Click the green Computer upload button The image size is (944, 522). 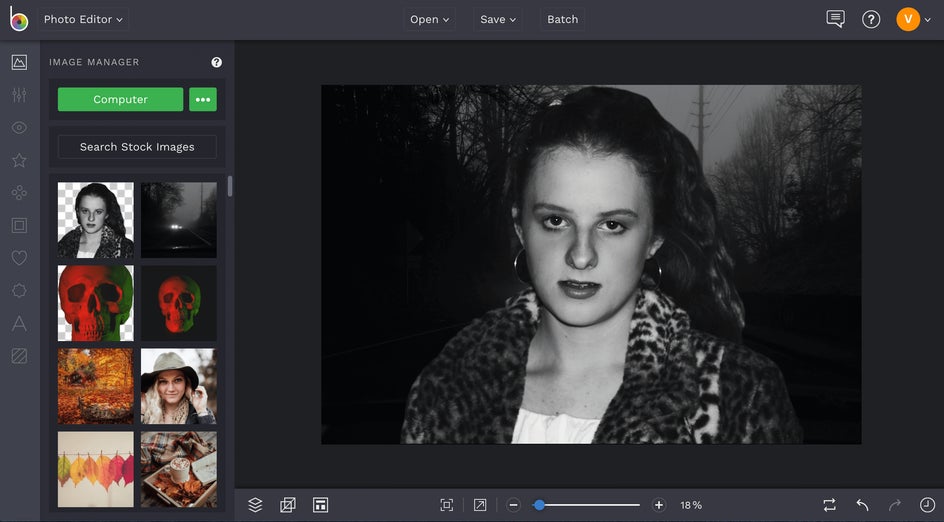(x=120, y=100)
